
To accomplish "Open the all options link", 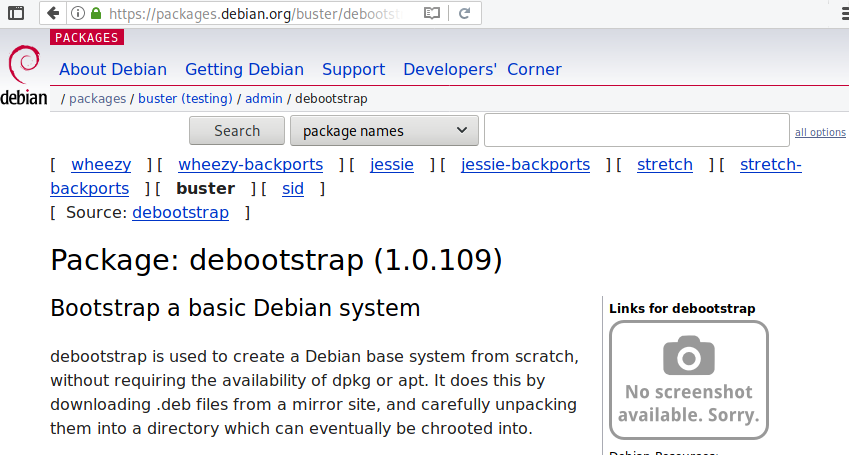I will (x=820, y=132).
